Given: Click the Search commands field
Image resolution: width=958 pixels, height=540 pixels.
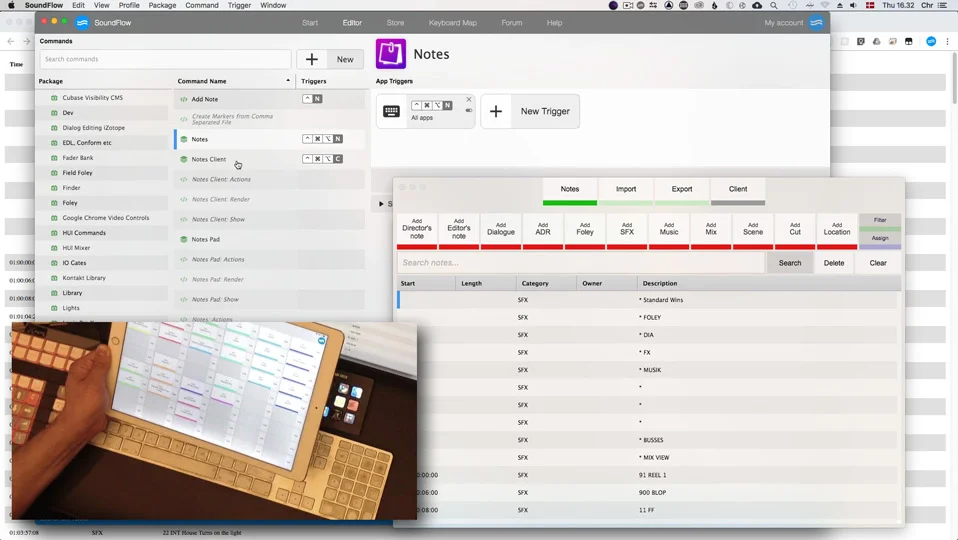Looking at the screenshot, I should tap(165, 59).
